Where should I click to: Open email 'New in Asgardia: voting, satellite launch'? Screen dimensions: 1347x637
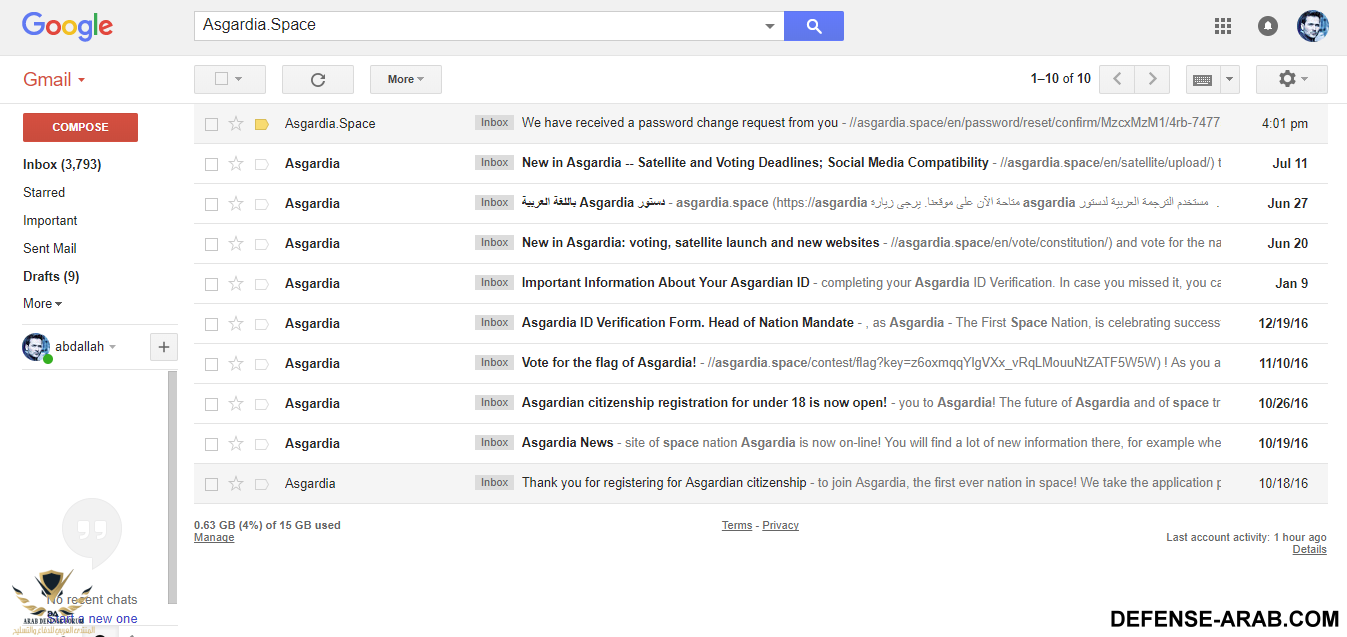point(701,243)
